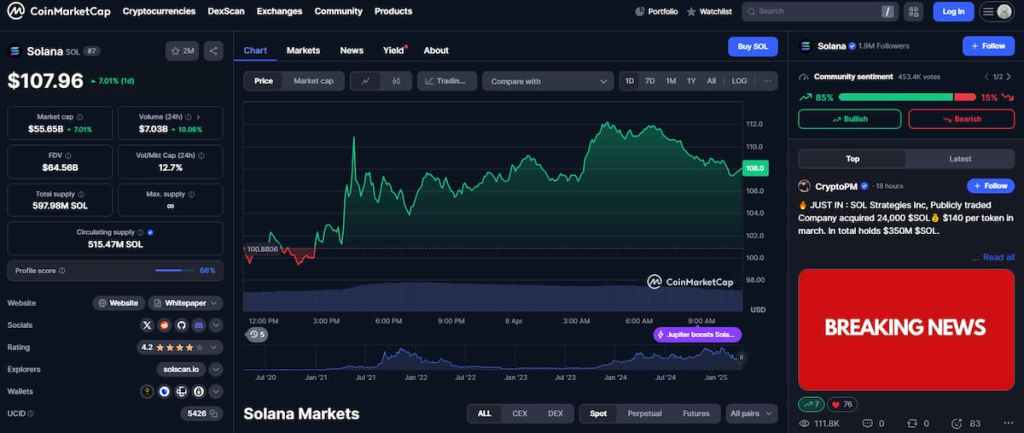The image size is (1024, 433).
Task: Set chart range to 1Y
Action: click(691, 81)
